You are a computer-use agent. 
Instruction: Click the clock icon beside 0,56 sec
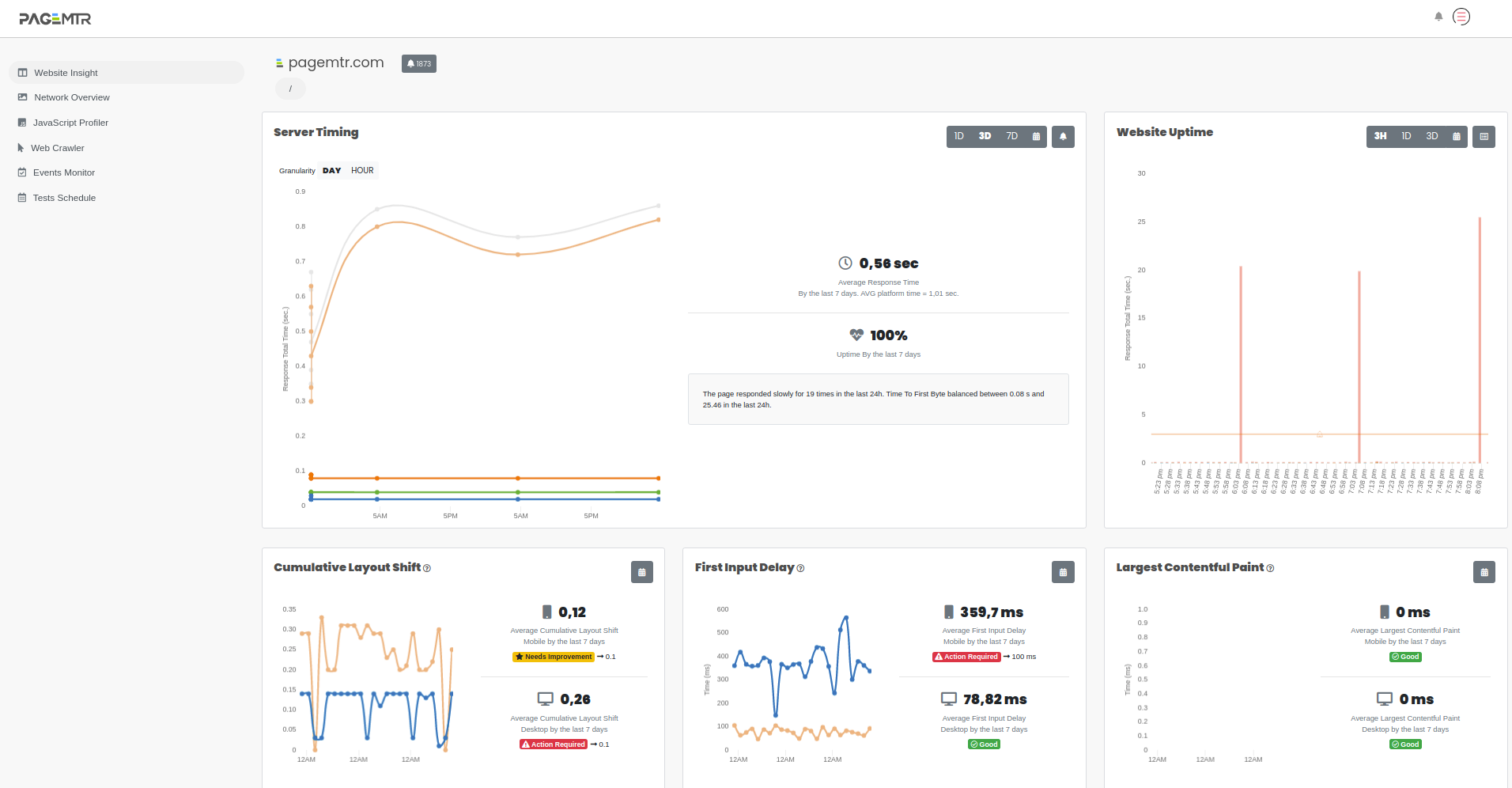845,263
